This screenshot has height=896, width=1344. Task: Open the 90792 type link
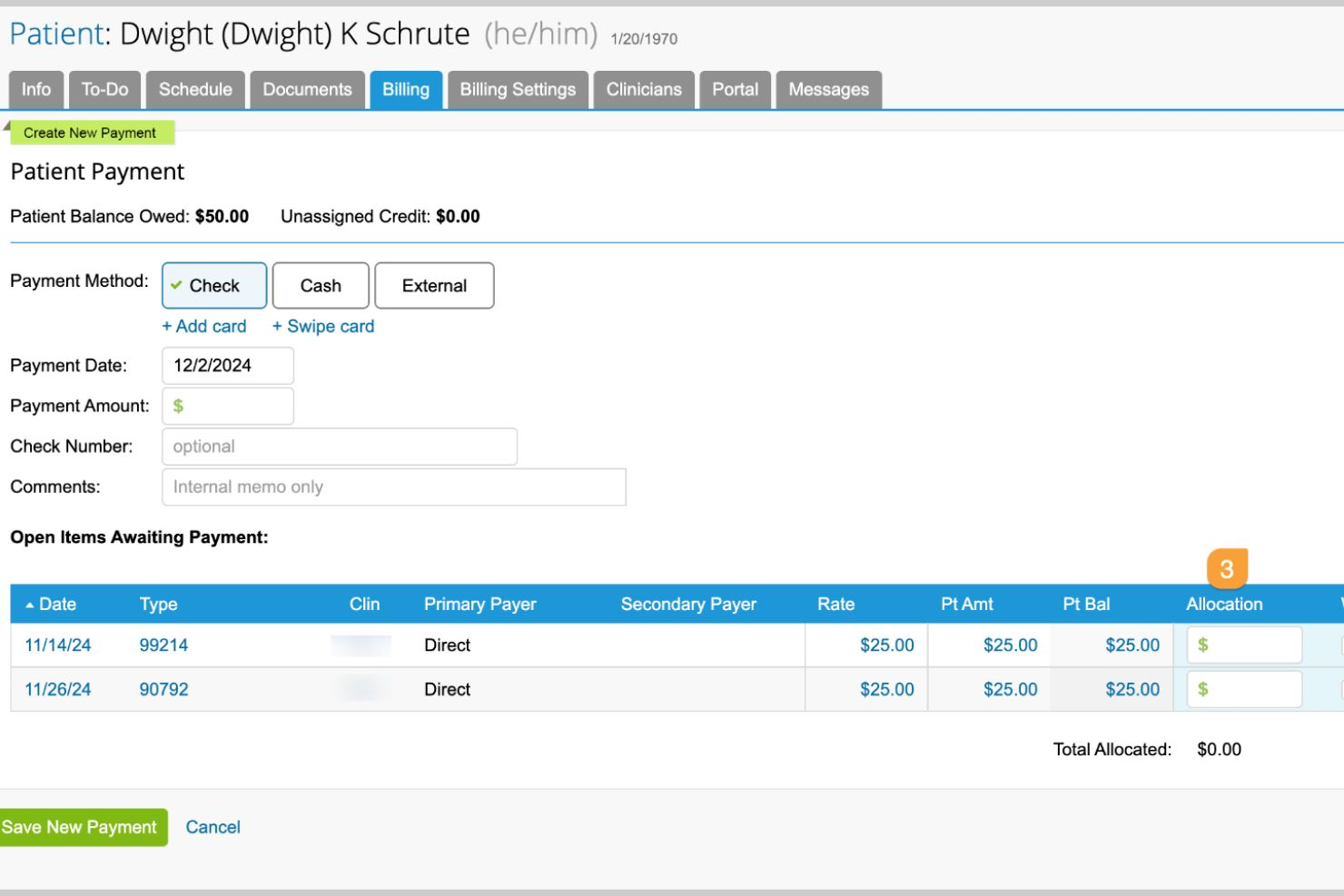point(163,690)
